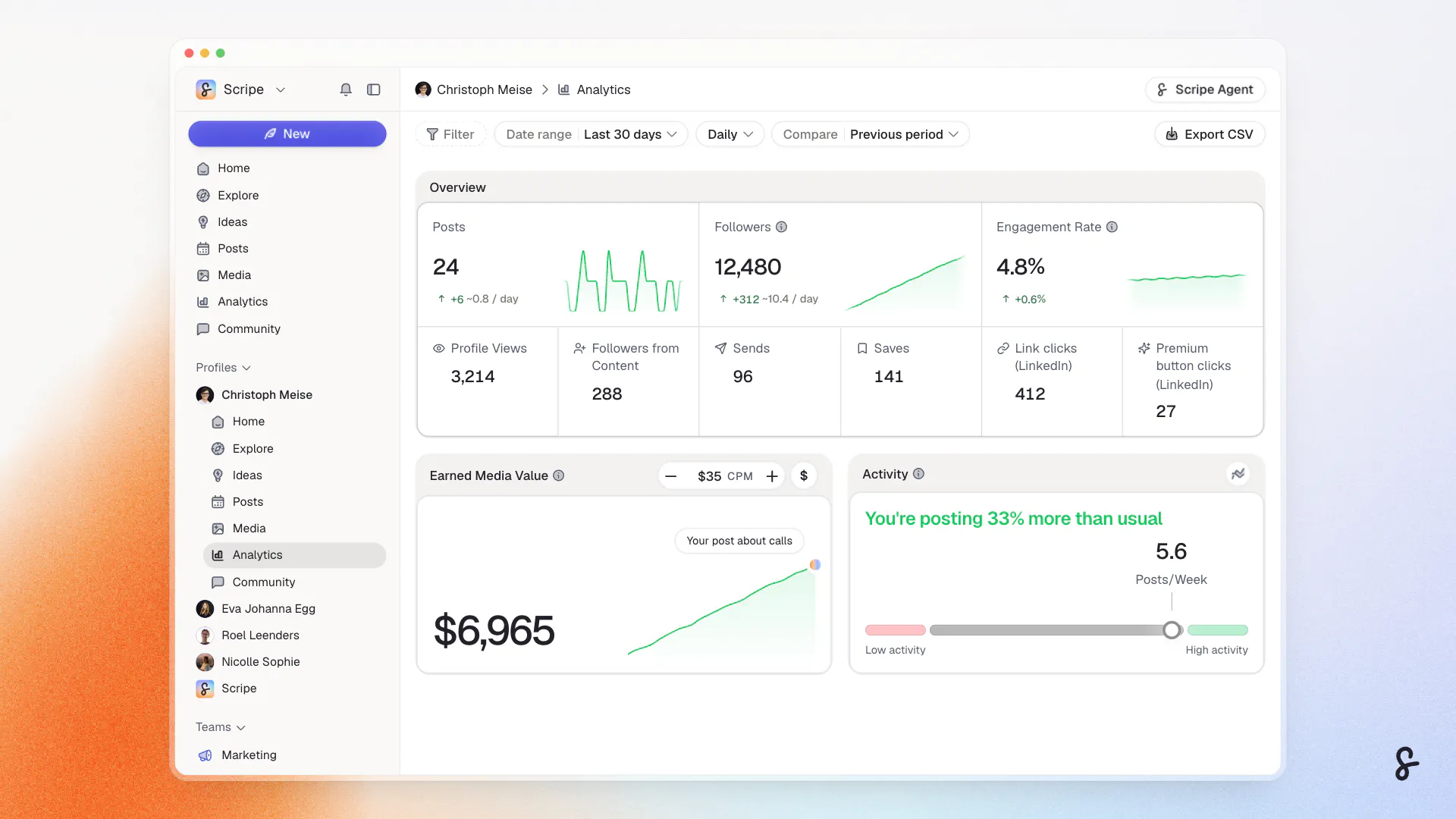Click the info icon next to Activity

coord(918,474)
